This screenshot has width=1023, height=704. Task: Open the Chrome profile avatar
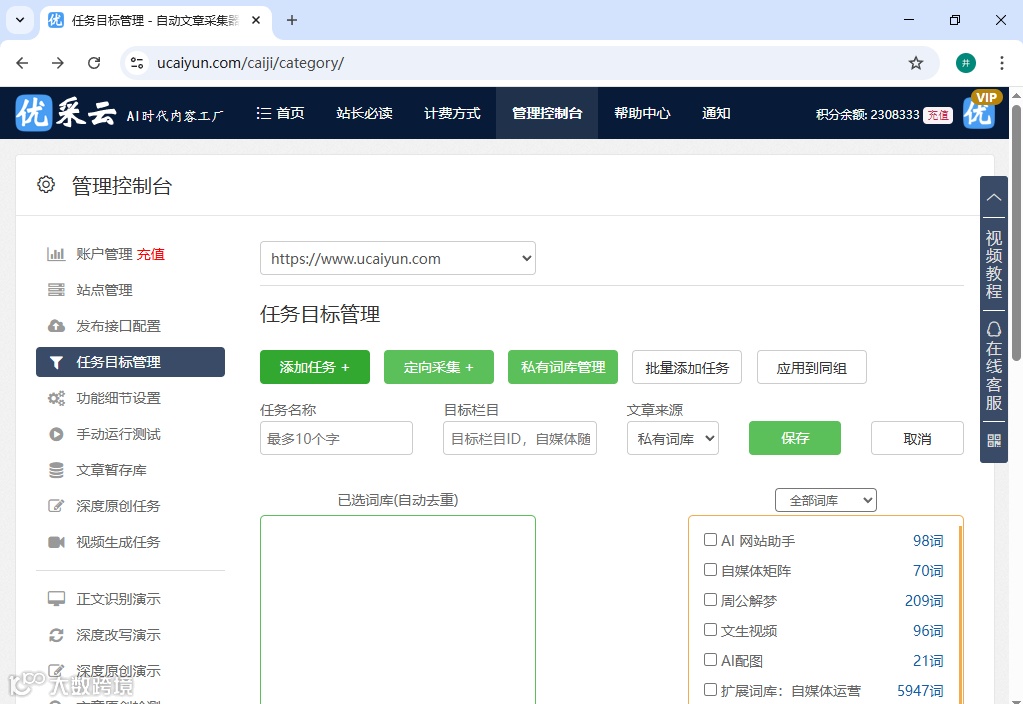click(x=966, y=63)
